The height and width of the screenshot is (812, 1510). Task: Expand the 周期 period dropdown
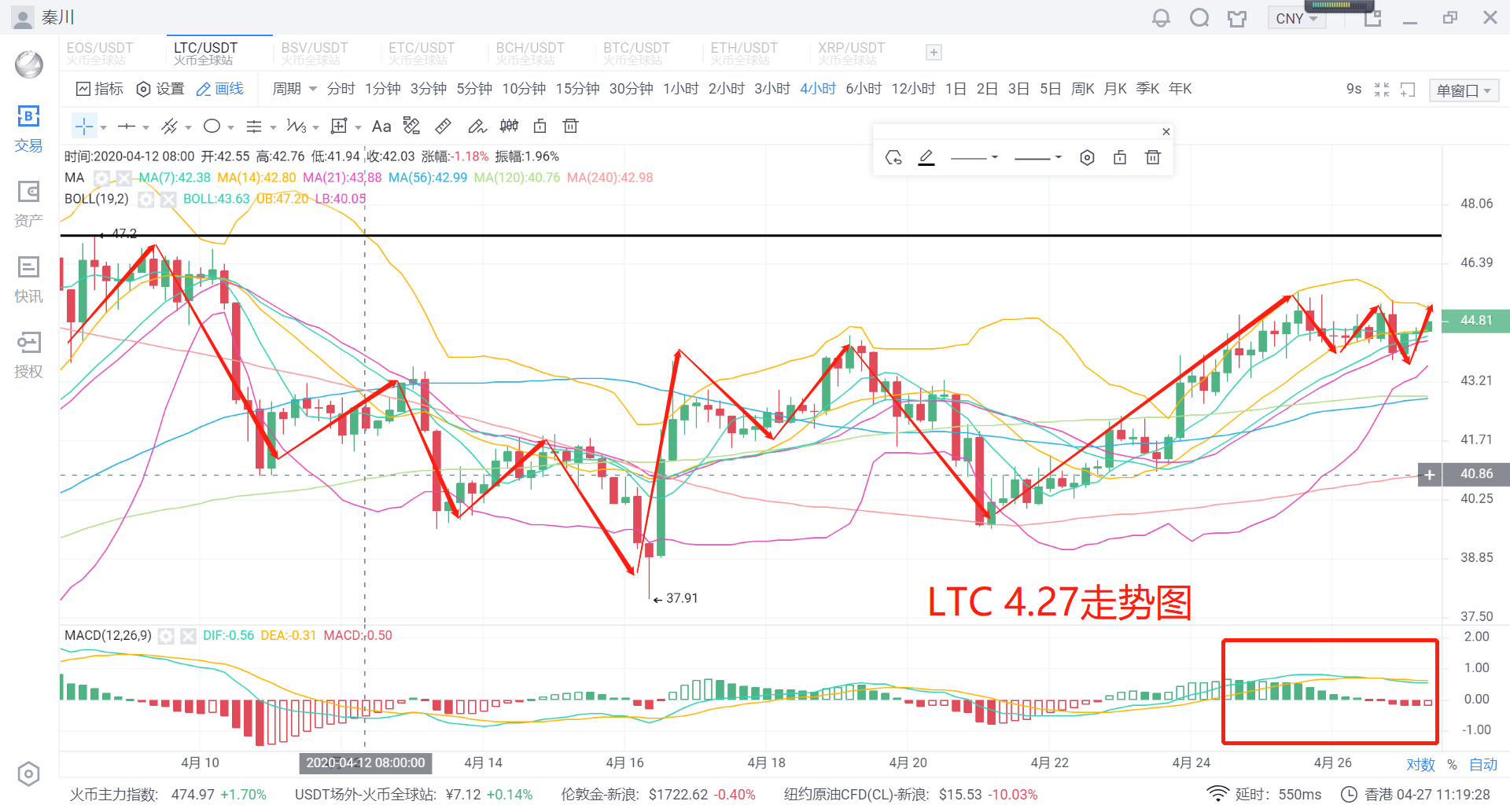(294, 89)
